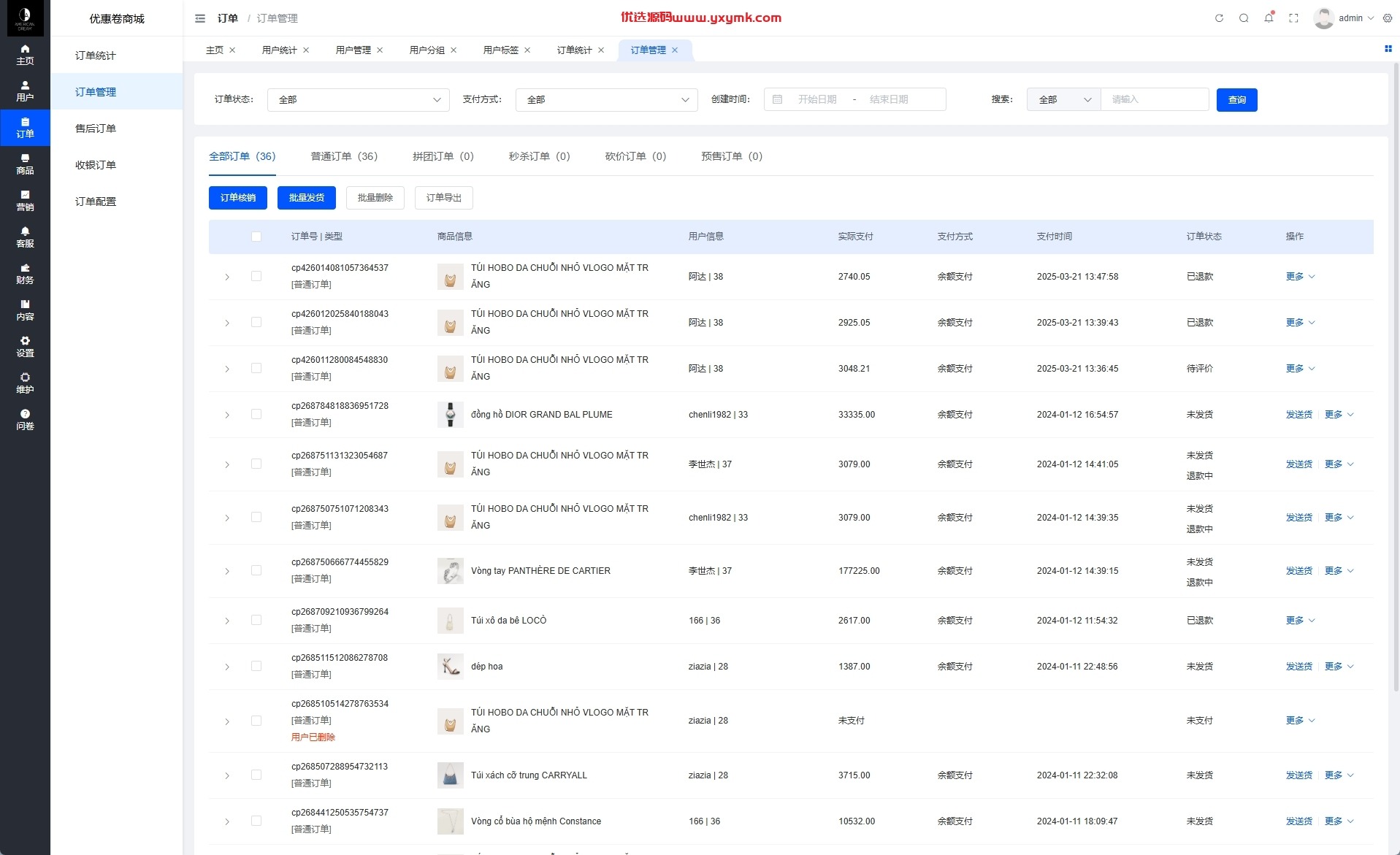The image size is (1400, 855).
Task: Click the 开始日期 date input
Action: pyautogui.click(x=817, y=100)
